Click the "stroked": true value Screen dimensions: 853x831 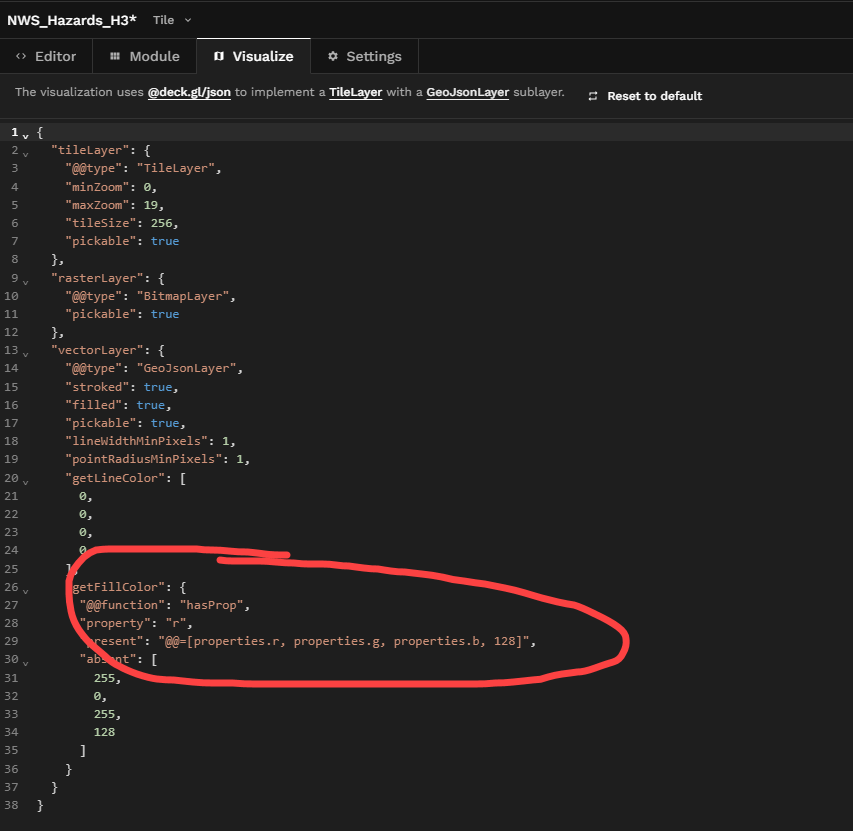[158, 387]
